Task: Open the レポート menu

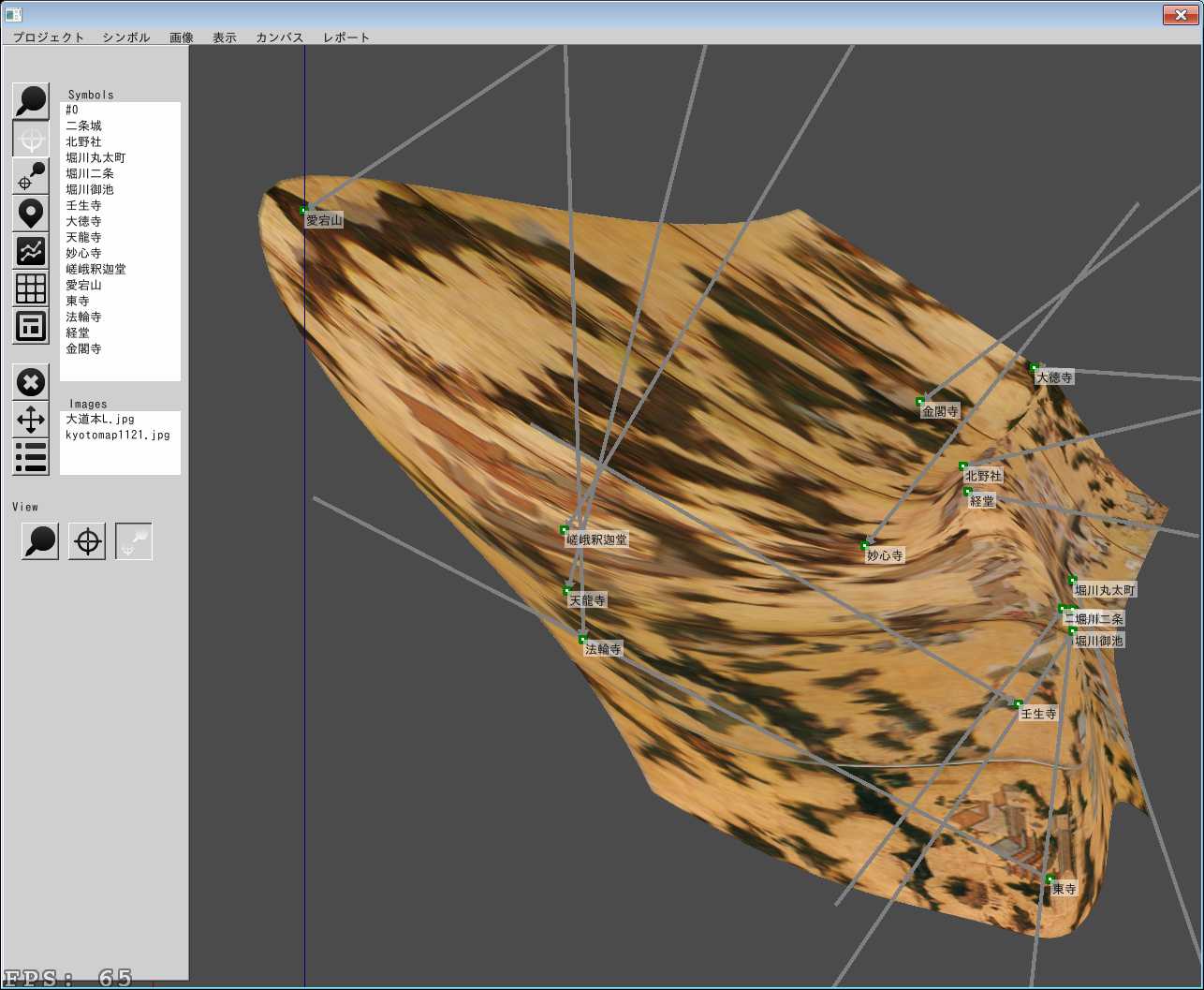Action: [346, 37]
